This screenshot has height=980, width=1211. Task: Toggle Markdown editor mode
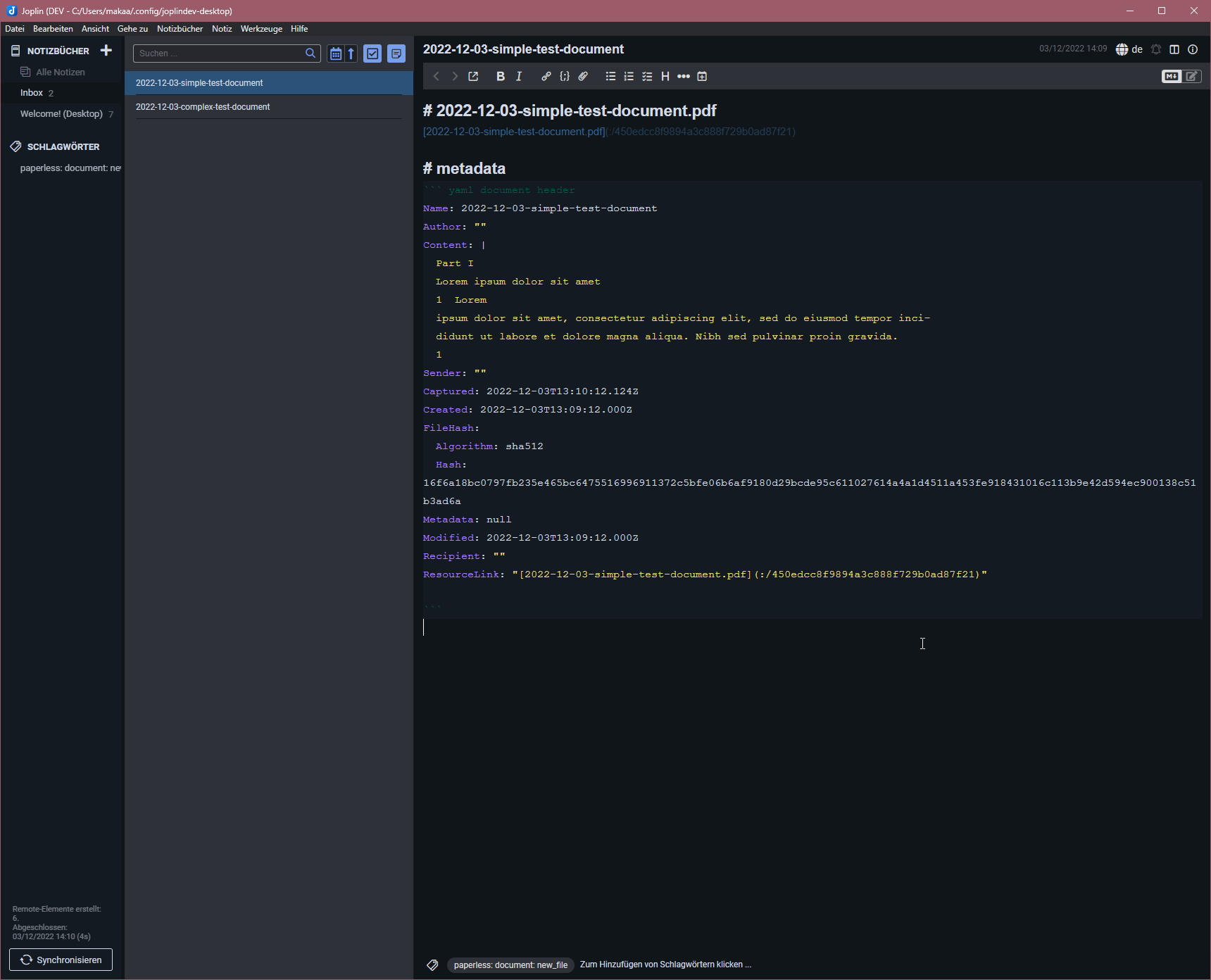tap(1172, 76)
